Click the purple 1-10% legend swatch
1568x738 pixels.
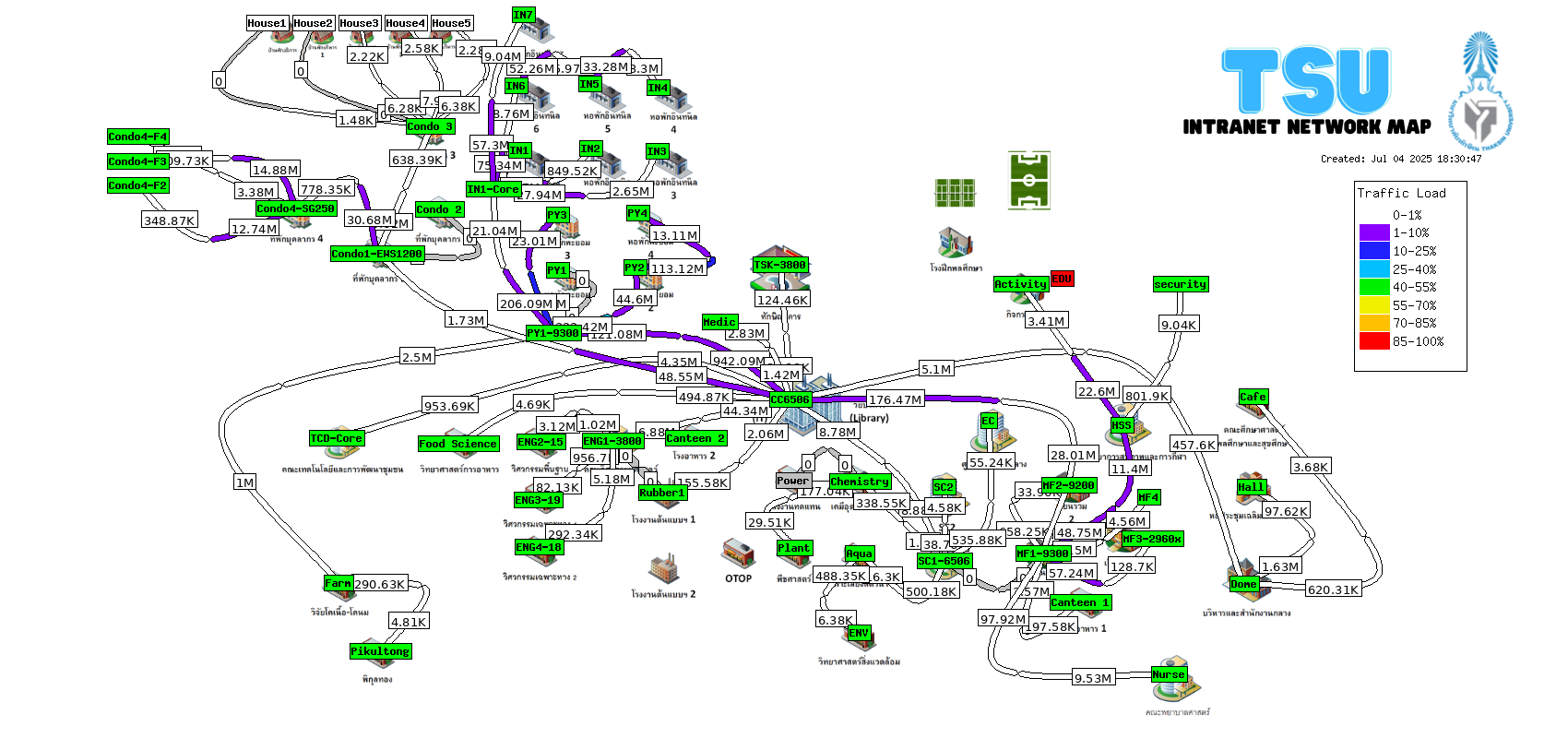(x=1373, y=232)
